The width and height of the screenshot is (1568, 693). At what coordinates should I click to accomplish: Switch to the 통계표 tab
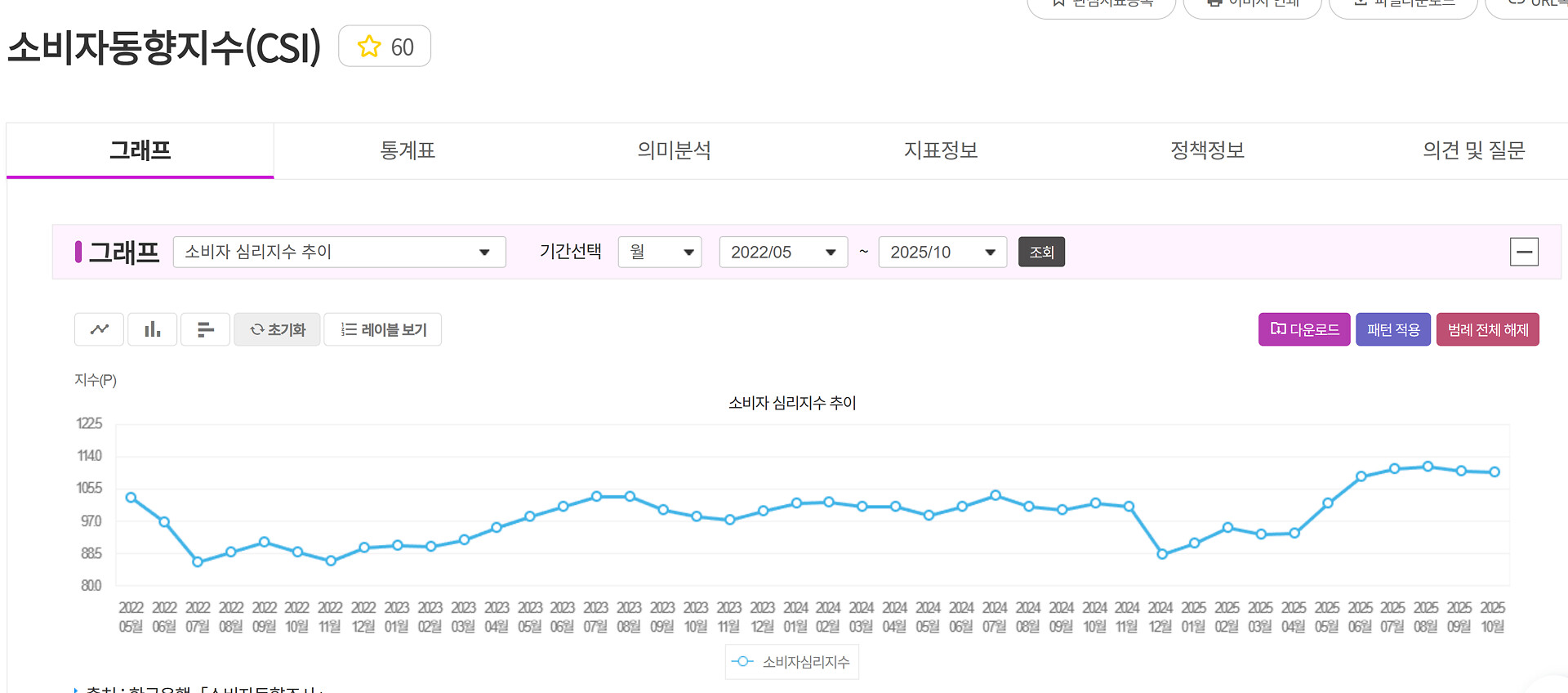[x=408, y=150]
